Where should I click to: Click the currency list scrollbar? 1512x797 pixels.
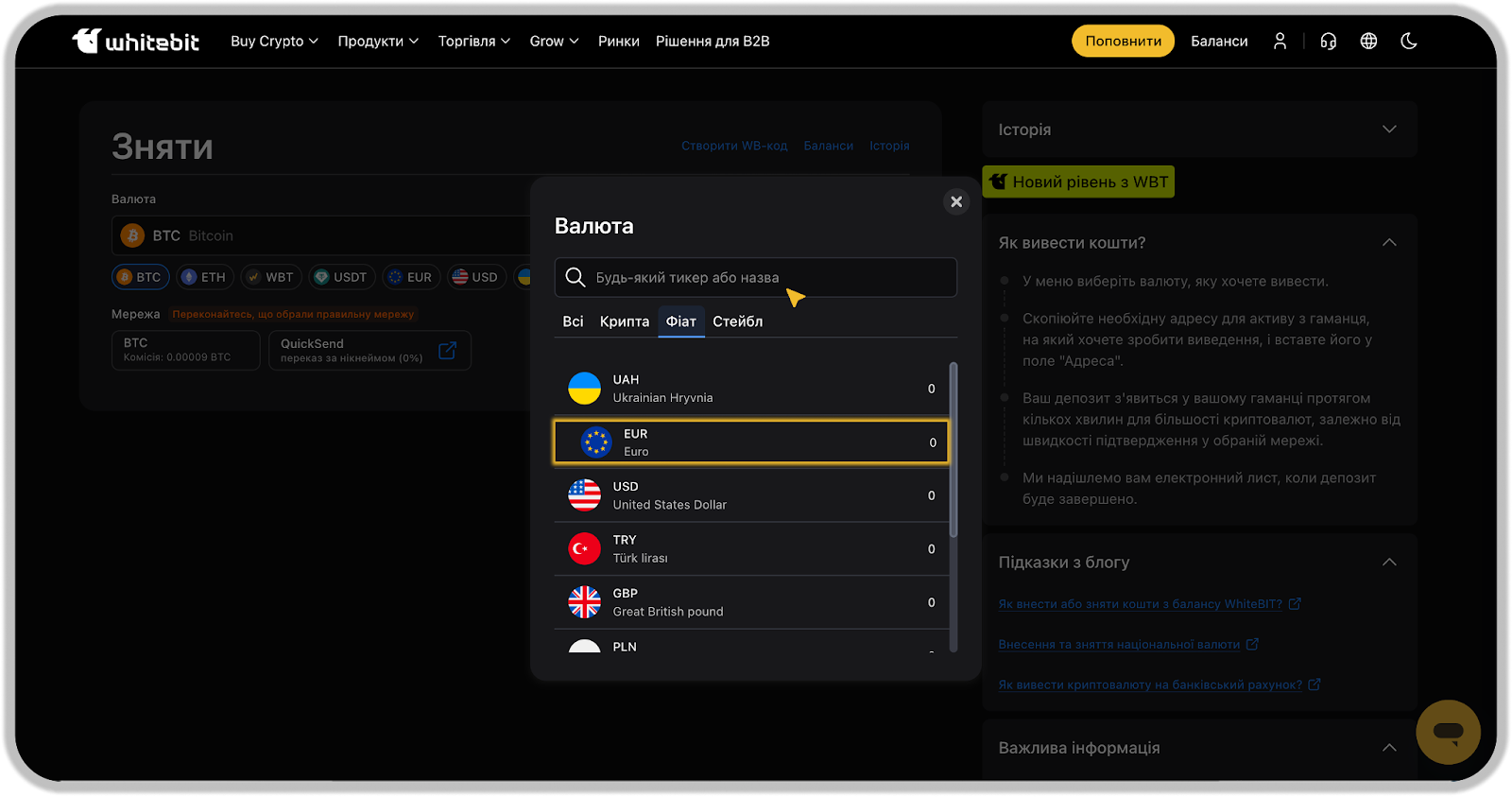click(x=953, y=454)
